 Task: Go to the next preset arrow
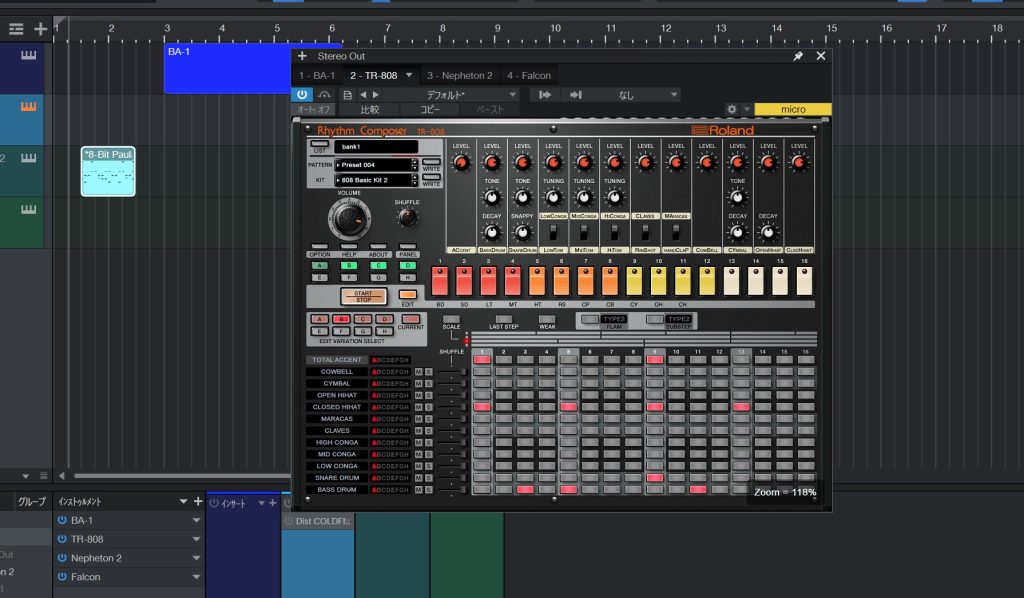pos(376,94)
